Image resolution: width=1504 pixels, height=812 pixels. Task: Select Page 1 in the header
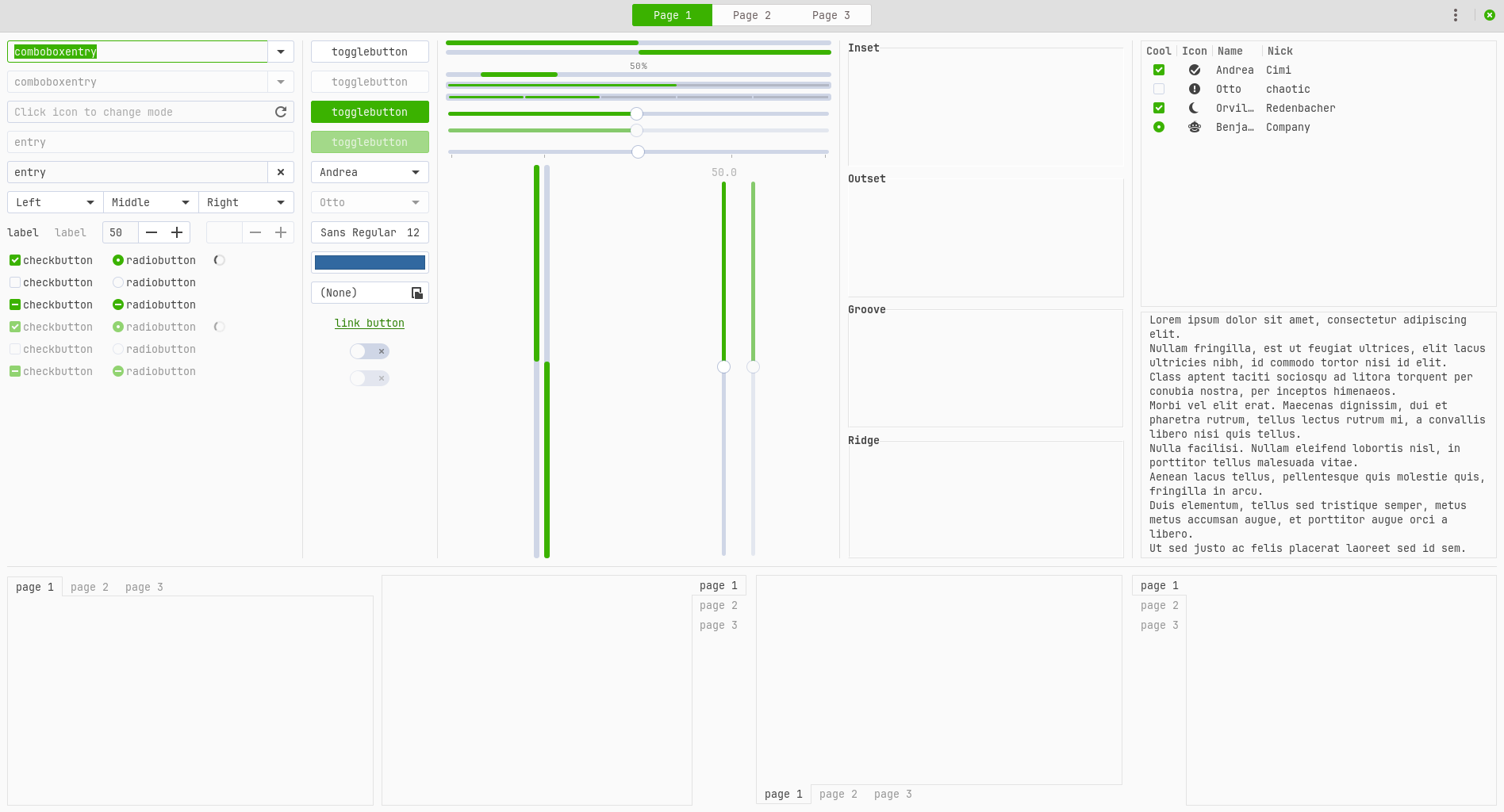(672, 15)
